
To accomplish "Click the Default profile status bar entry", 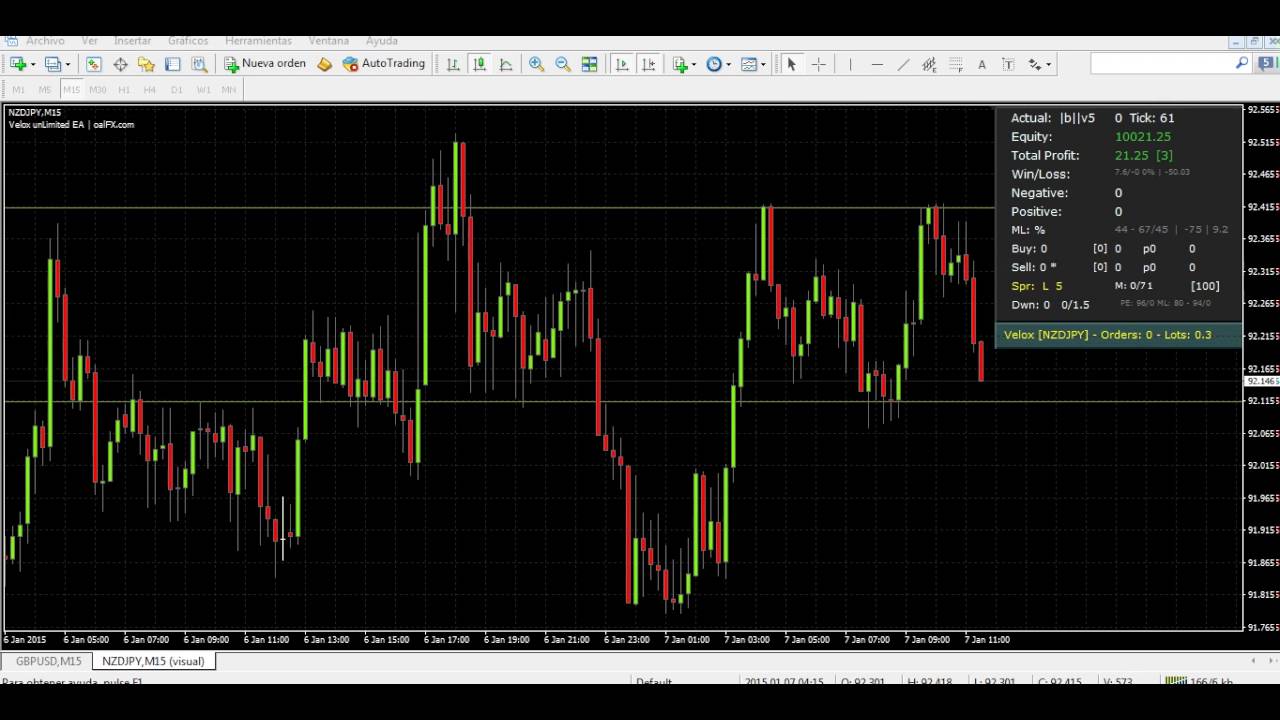I will [x=654, y=682].
